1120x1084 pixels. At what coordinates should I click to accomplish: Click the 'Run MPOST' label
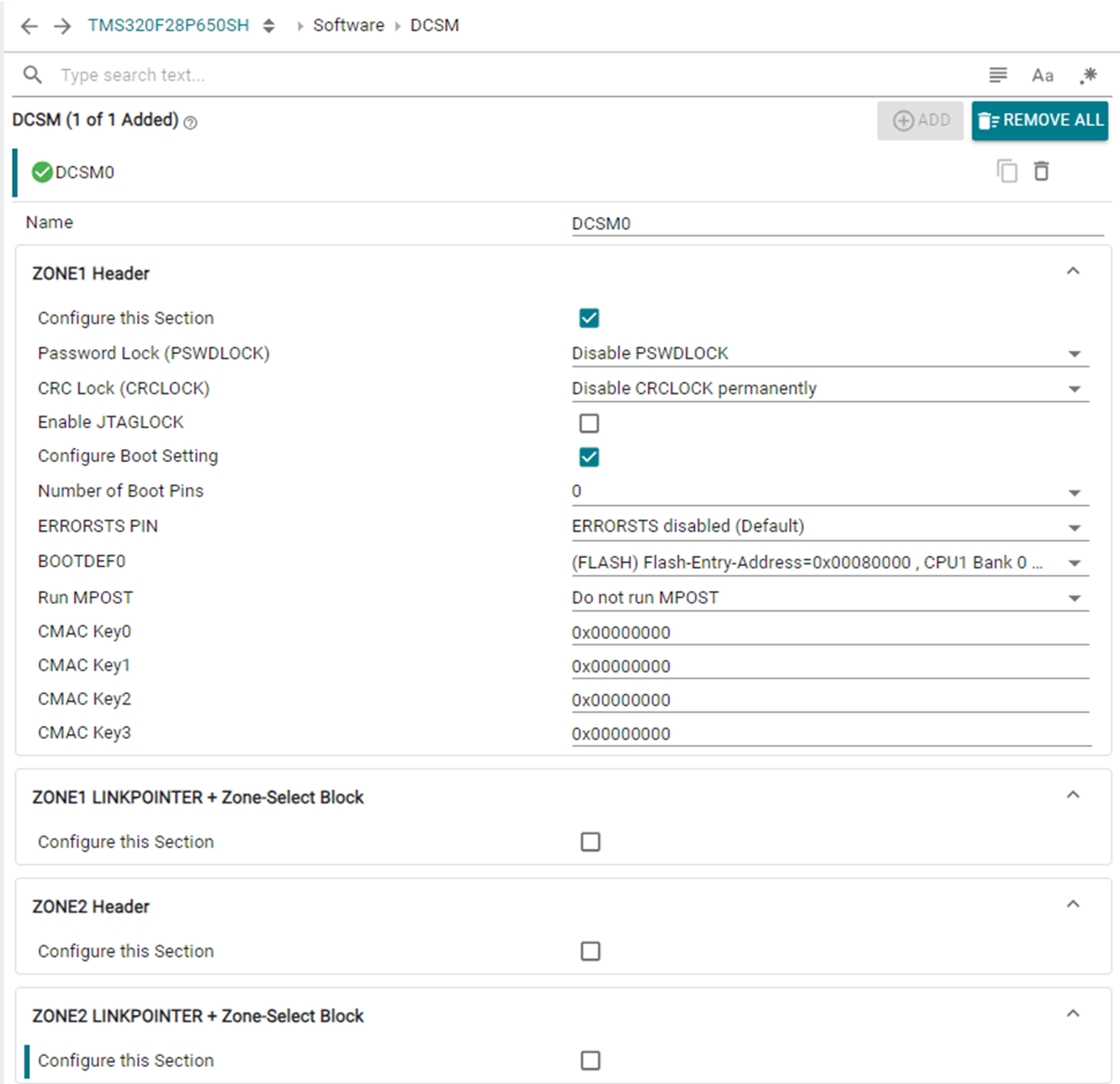[x=85, y=598]
